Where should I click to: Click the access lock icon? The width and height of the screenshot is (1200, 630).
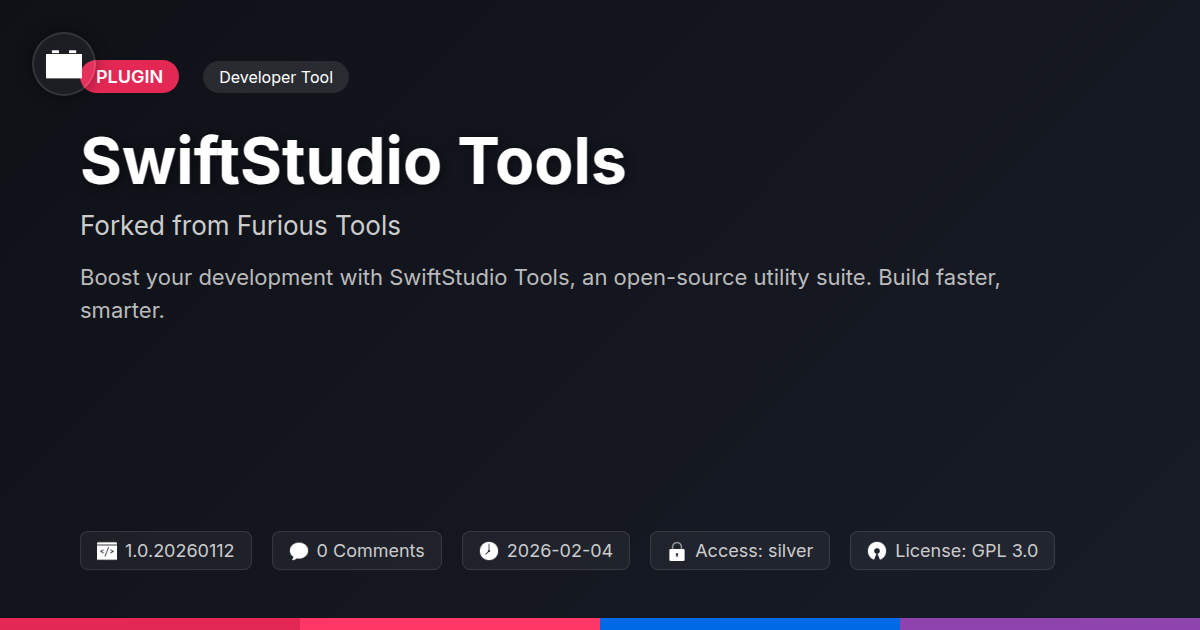click(677, 551)
